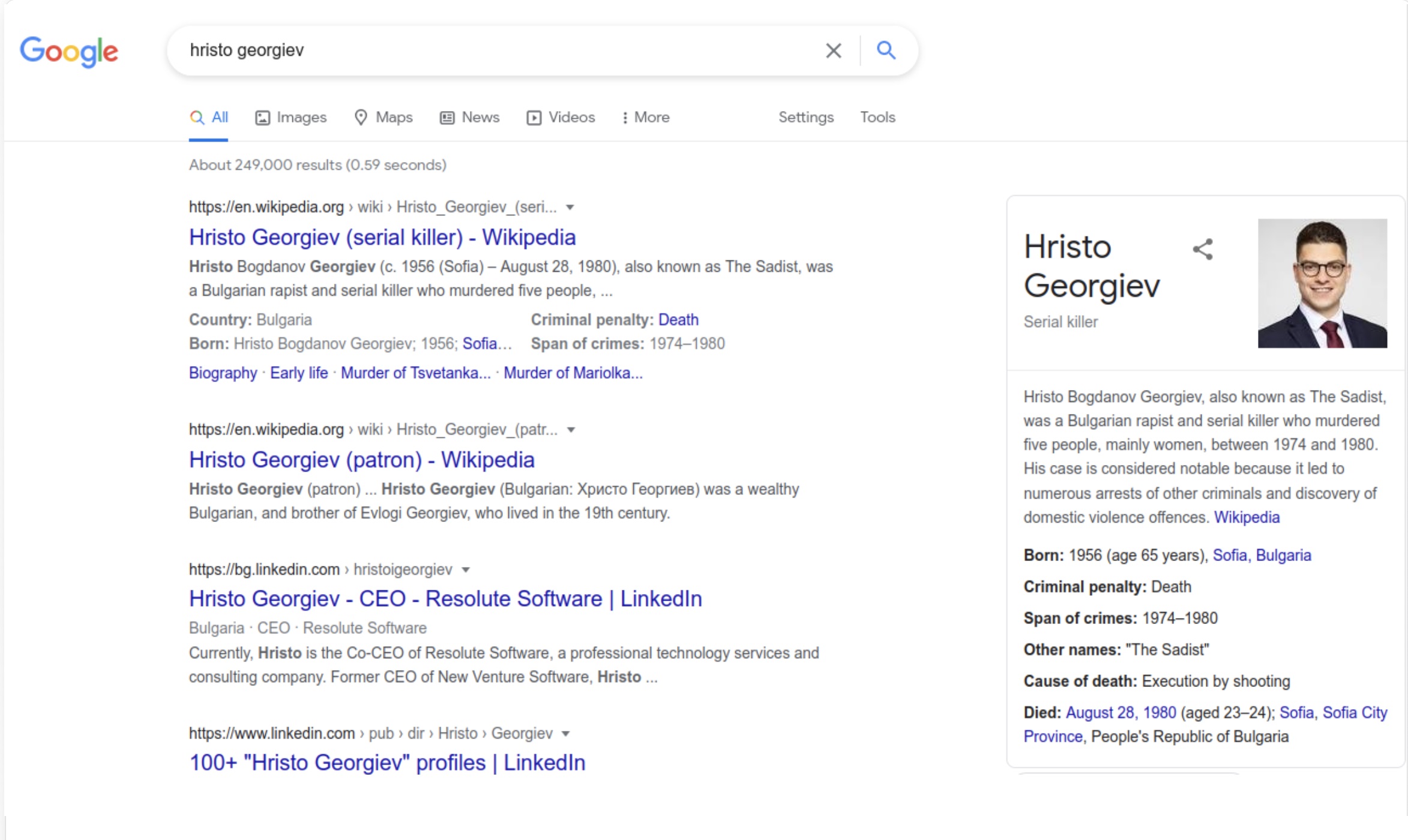The image size is (1408, 840).
Task: Click the blue magnifier search icon
Action: (886, 50)
